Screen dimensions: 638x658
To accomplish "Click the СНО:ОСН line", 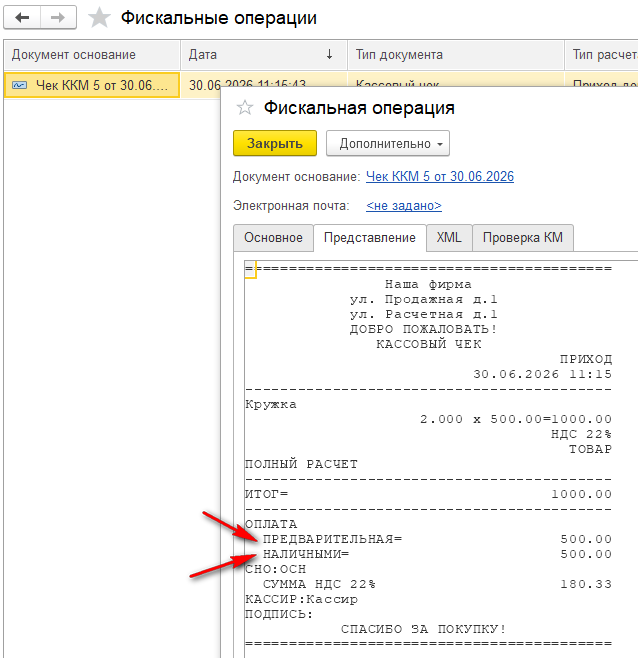I will pos(276,569).
